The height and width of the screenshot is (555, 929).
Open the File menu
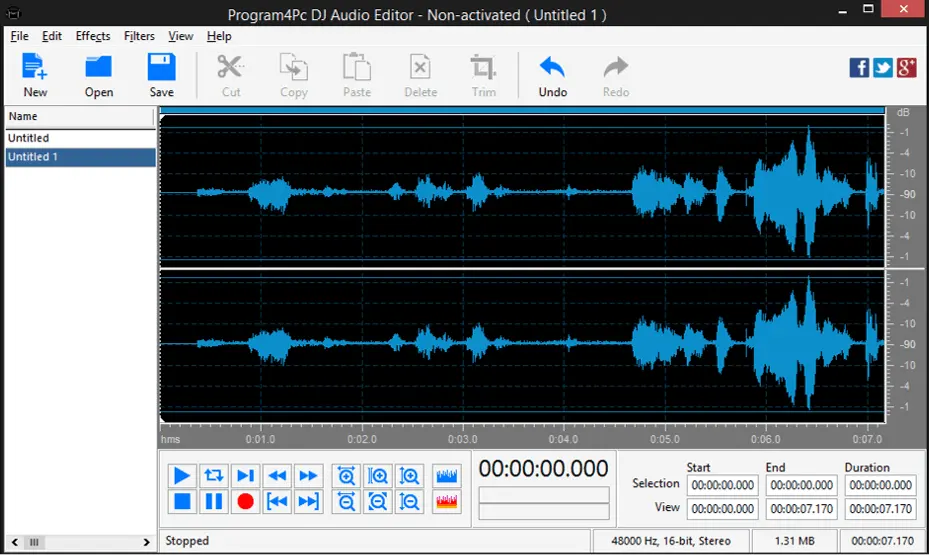pyautogui.click(x=20, y=36)
